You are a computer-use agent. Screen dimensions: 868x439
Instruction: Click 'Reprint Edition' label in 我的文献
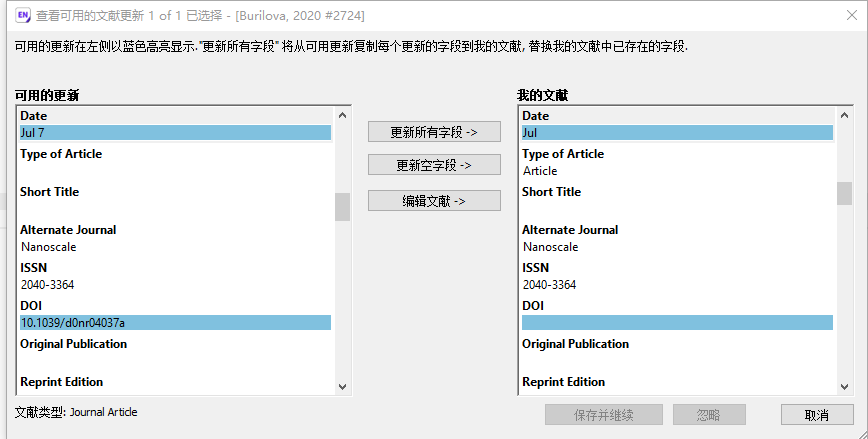coord(564,382)
